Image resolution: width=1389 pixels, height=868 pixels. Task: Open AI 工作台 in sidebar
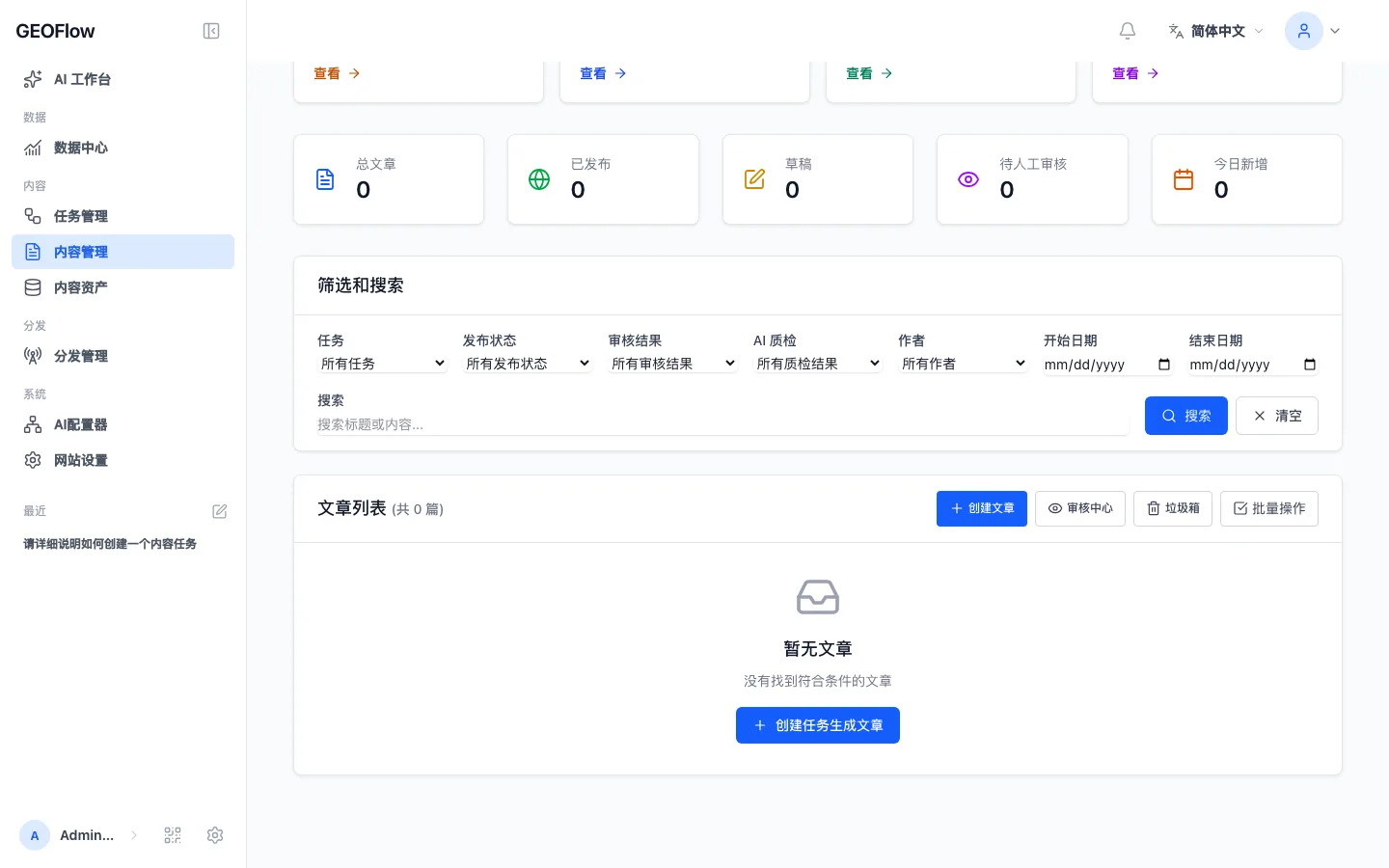123,79
